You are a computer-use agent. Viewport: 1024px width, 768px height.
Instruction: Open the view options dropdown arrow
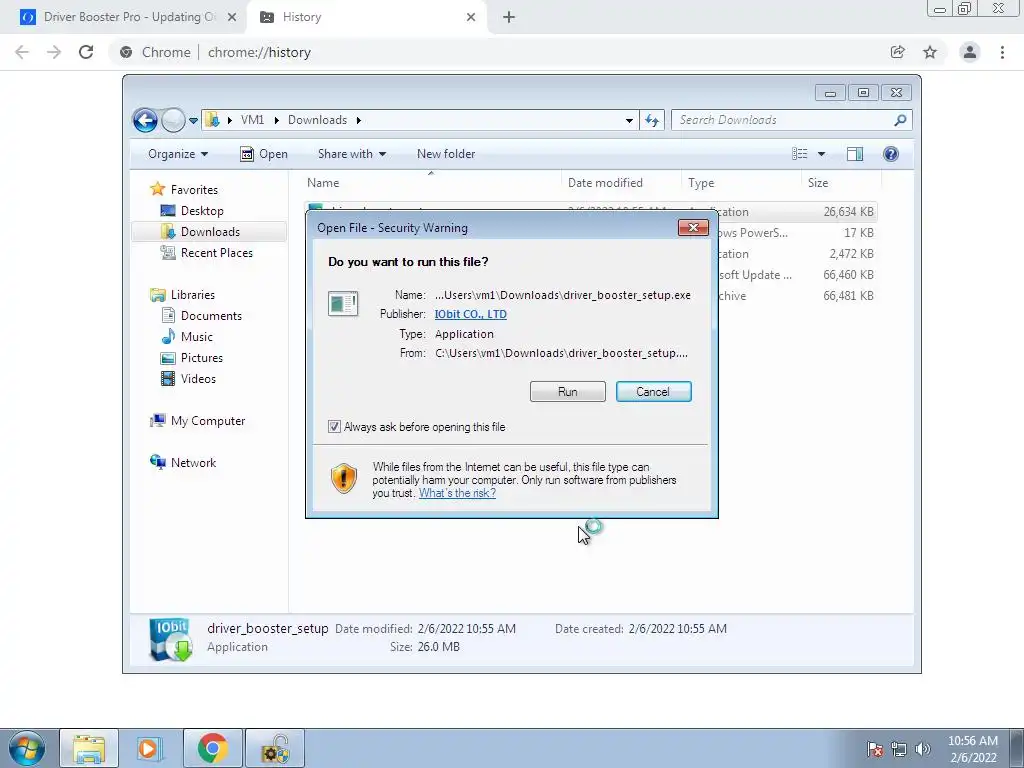point(822,154)
